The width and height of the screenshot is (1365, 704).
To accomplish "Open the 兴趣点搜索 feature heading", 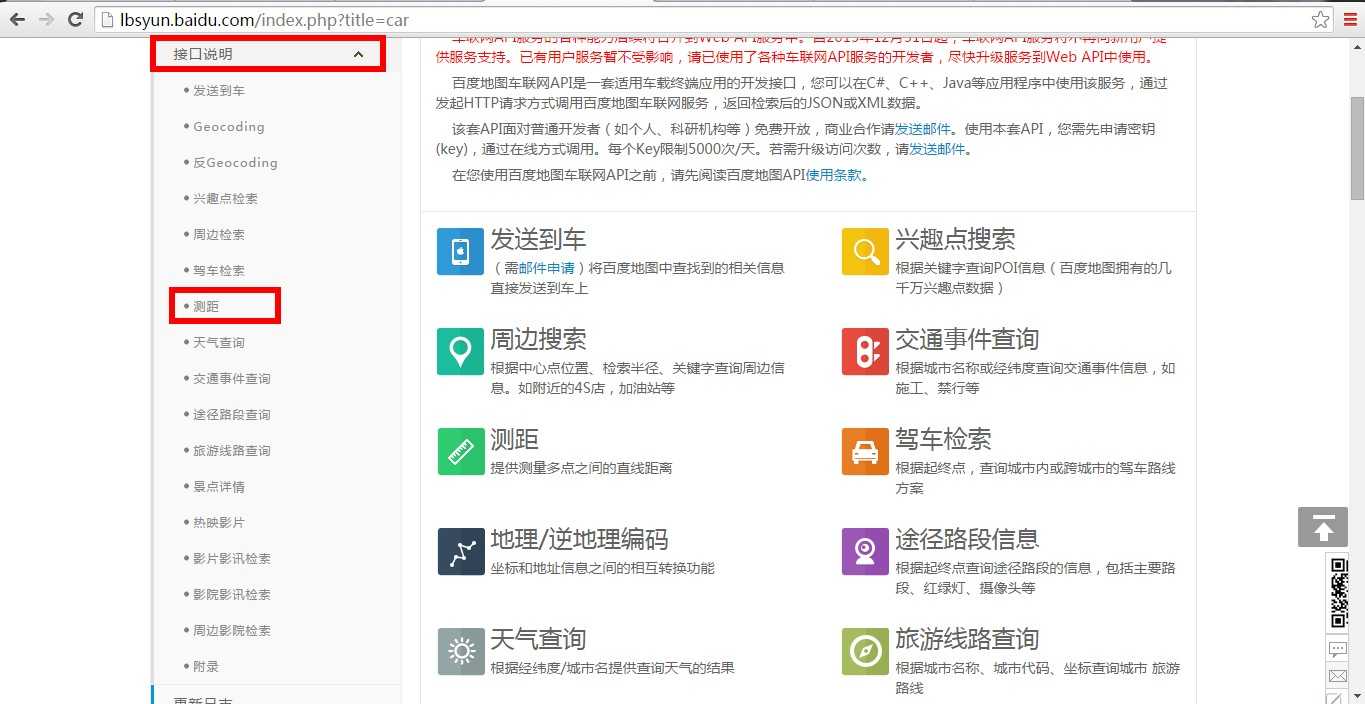I will click(955, 240).
